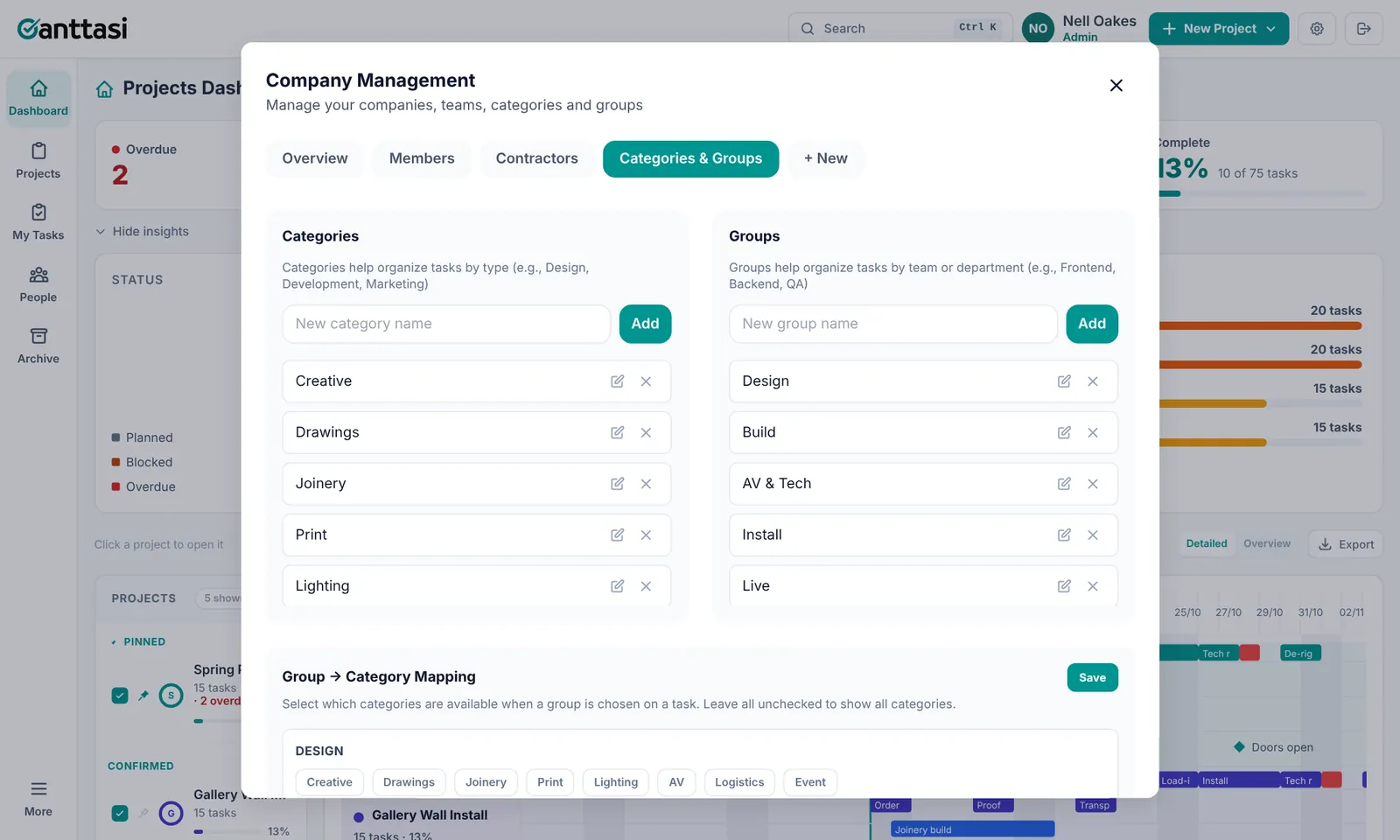Close the Company Management dialog

1116,86
